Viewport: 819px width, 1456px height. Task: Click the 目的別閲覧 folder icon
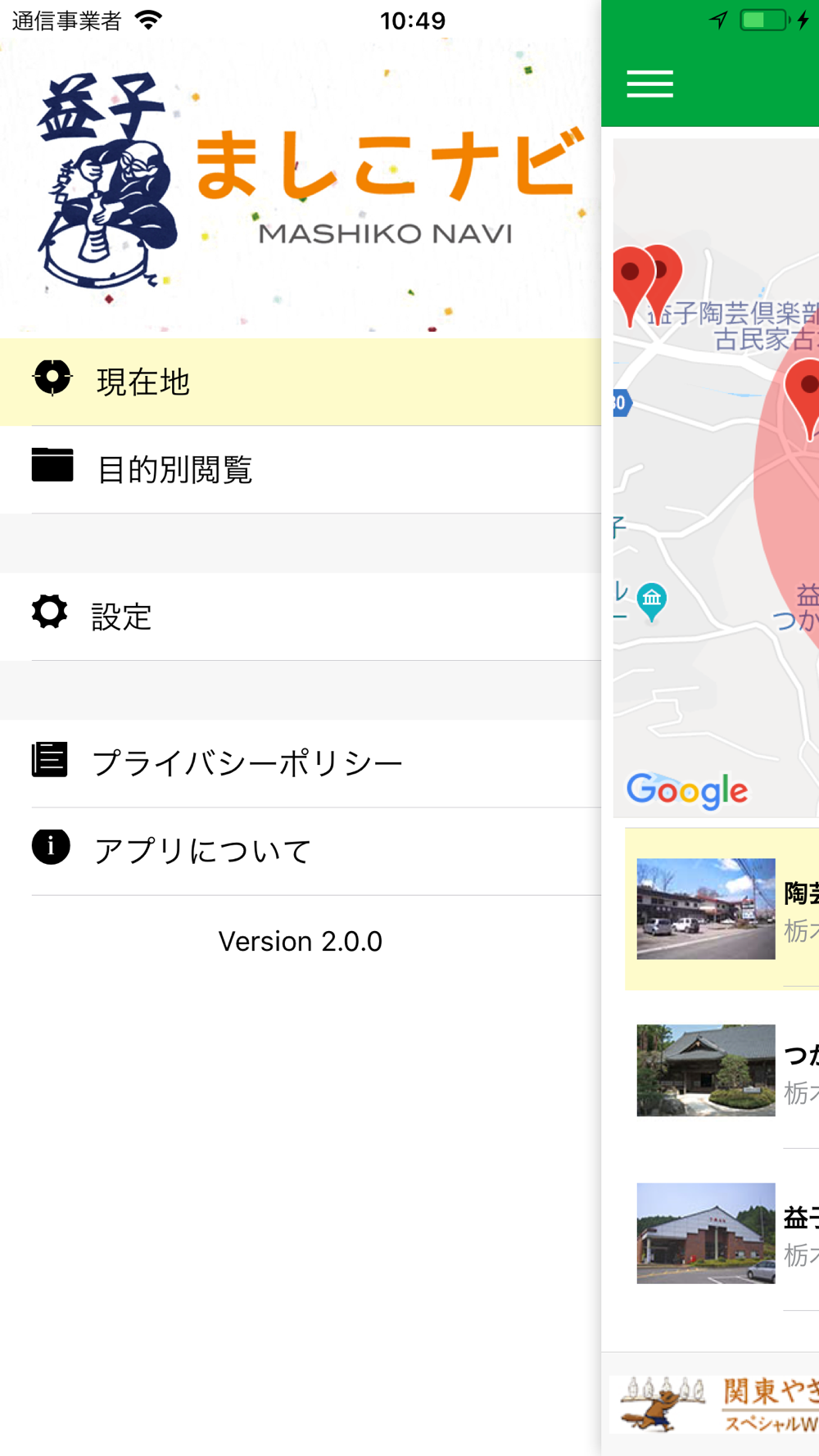(x=52, y=464)
